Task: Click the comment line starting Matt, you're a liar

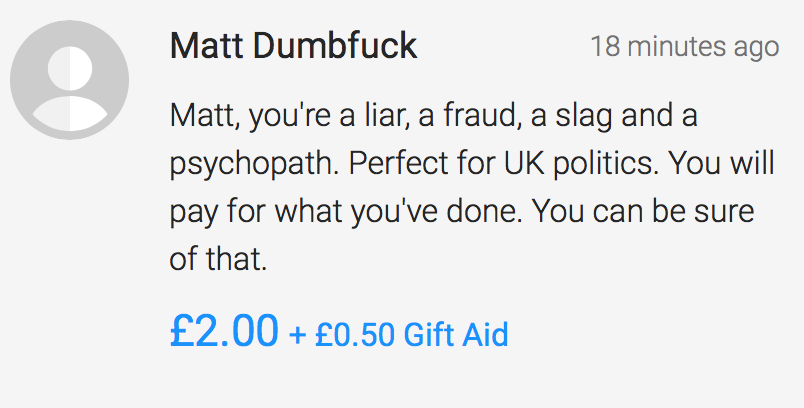Action: pyautogui.click(x=434, y=116)
